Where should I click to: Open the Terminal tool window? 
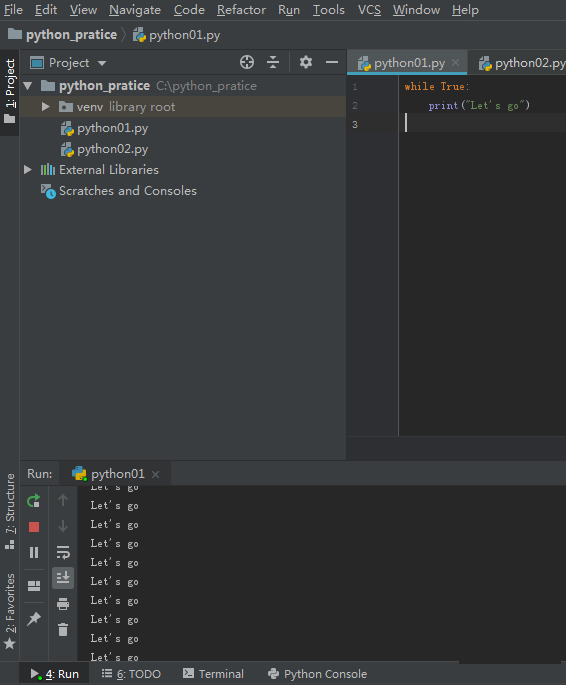[213, 674]
